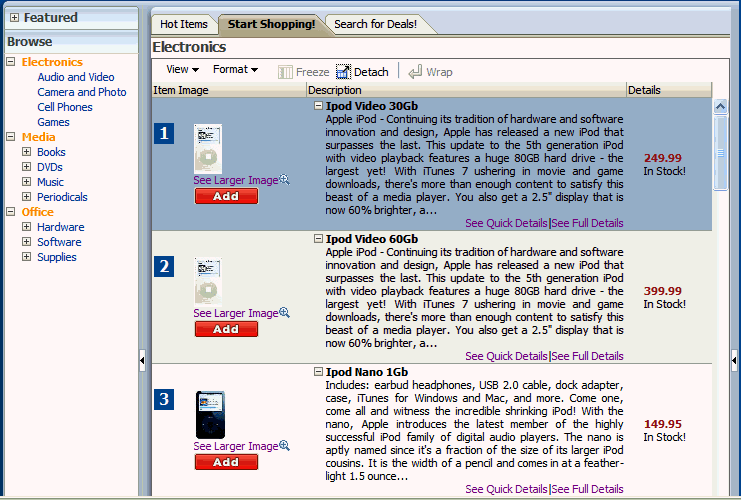Viewport: 741px width, 500px height.
Task: Browse Camera and Photo category
Action: (x=82, y=92)
